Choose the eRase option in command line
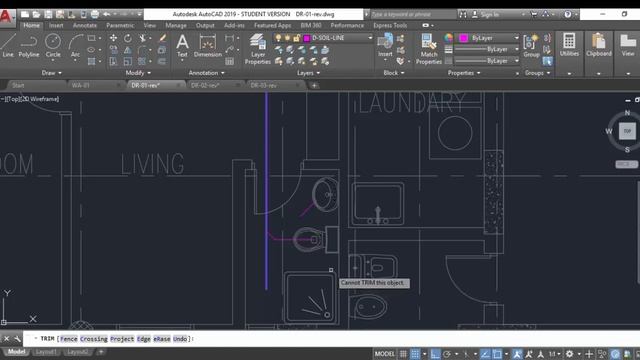The width and height of the screenshot is (640, 360). pyautogui.click(x=162, y=339)
